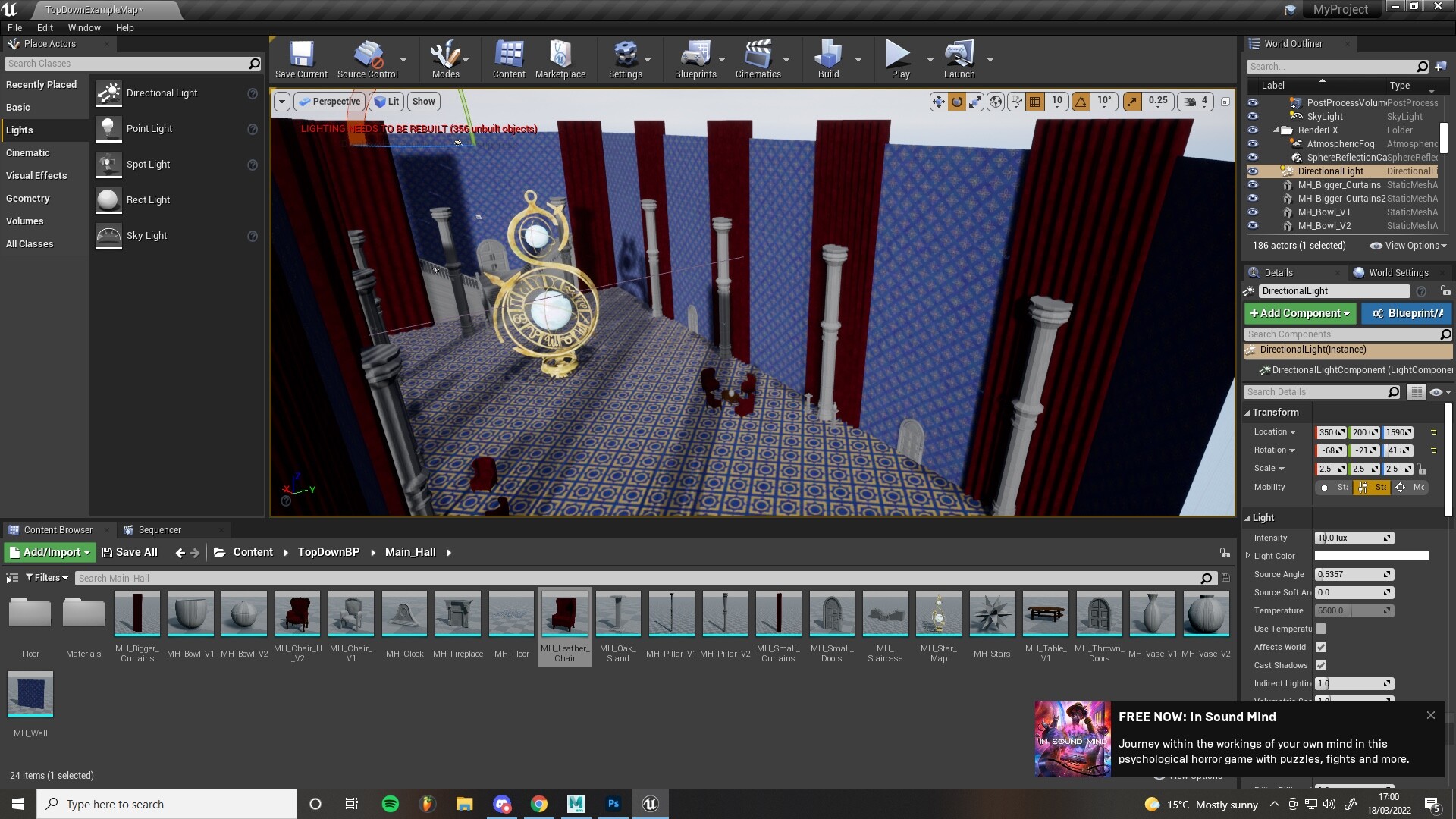
Task: Disable the Cast Shadows checkbox
Action: pos(1322,665)
